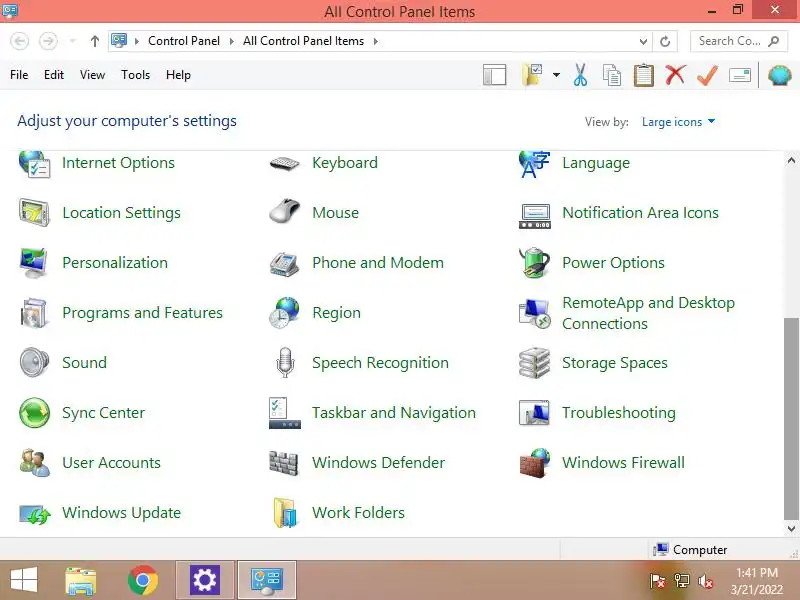Open the Power Options battery icon
This screenshot has width=800, height=600.
pos(534,262)
